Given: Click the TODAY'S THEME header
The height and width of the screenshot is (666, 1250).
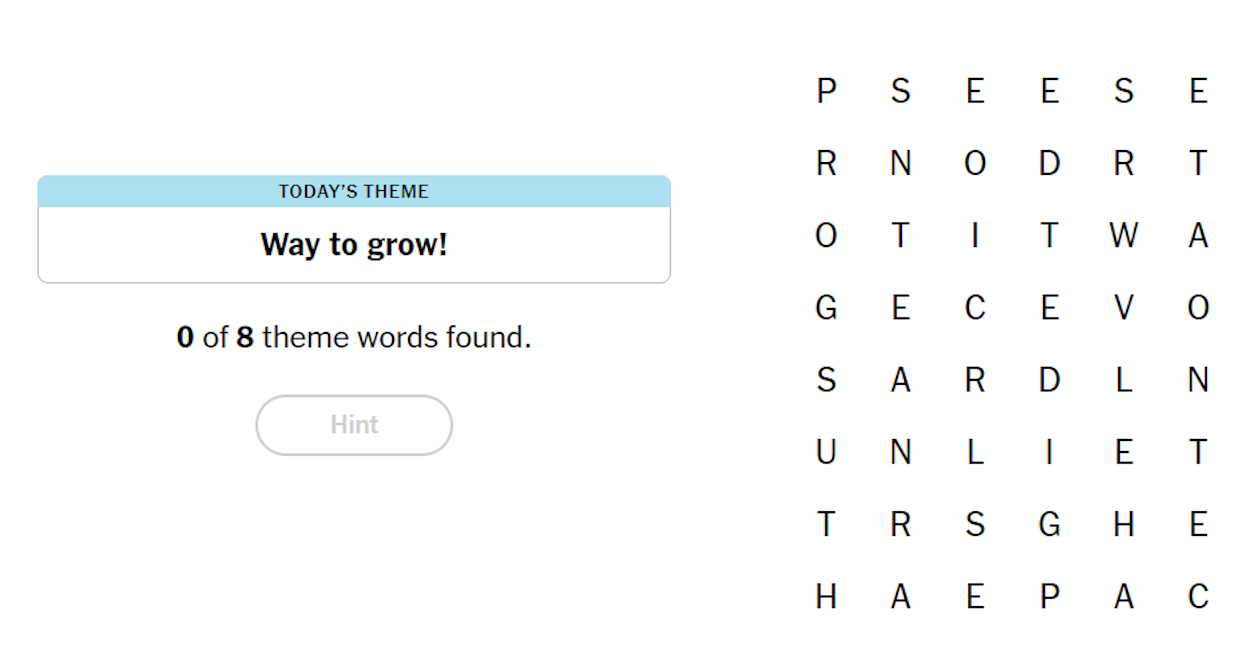Looking at the screenshot, I should pos(354,191).
